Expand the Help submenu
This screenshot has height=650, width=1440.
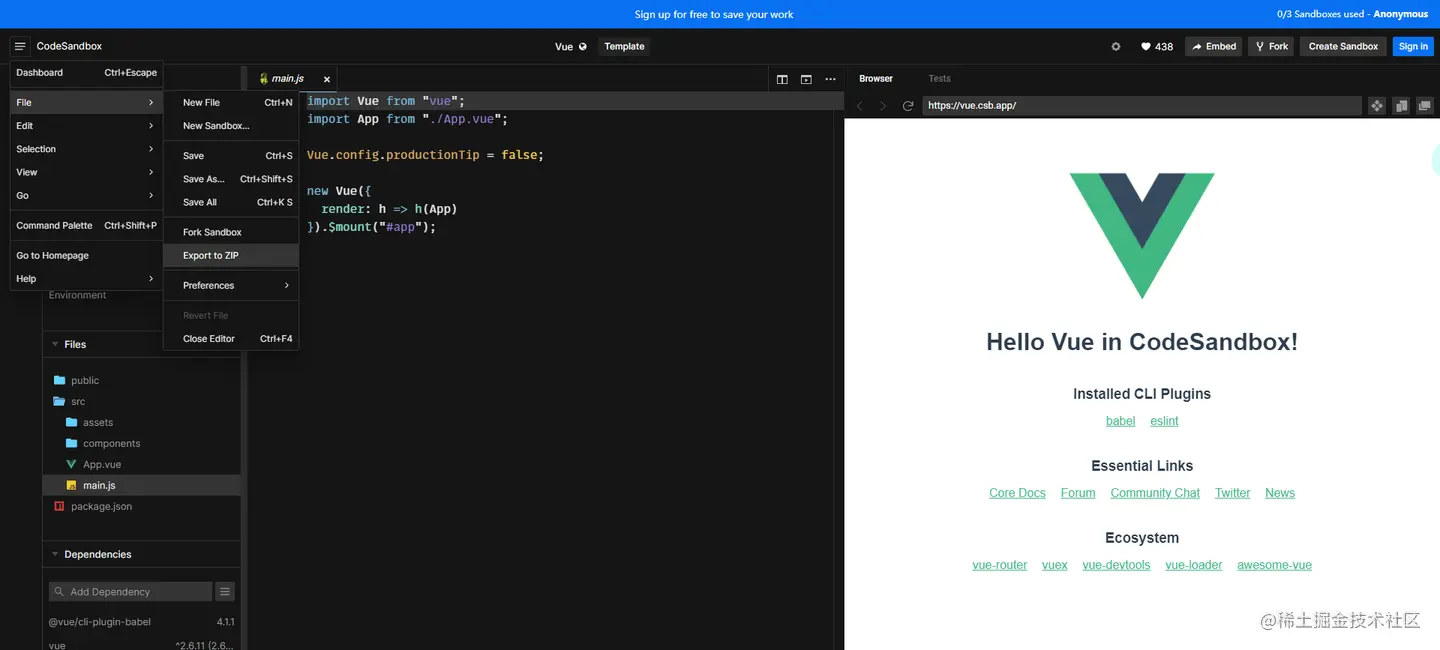tap(87, 279)
